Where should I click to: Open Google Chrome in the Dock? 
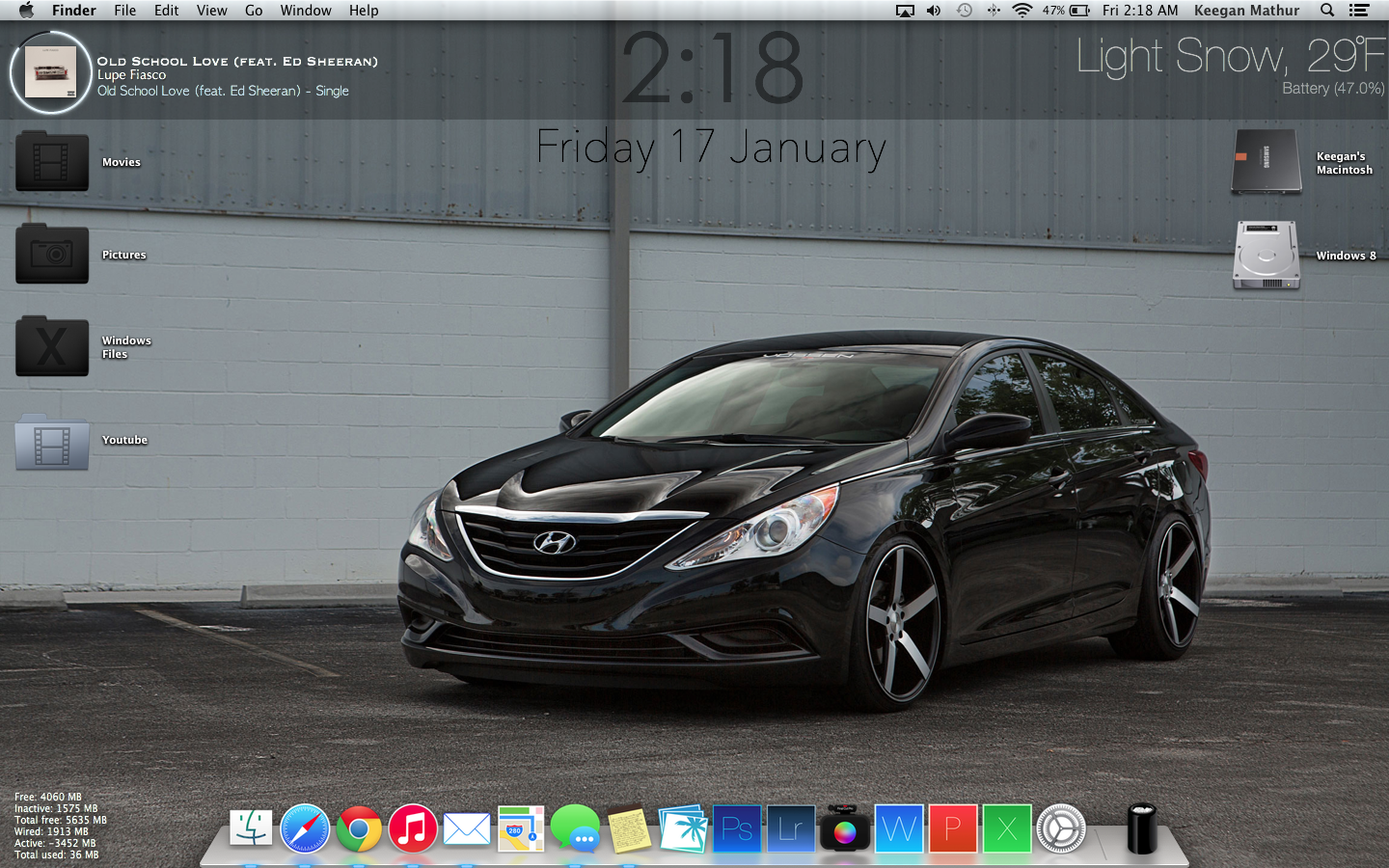tap(359, 828)
